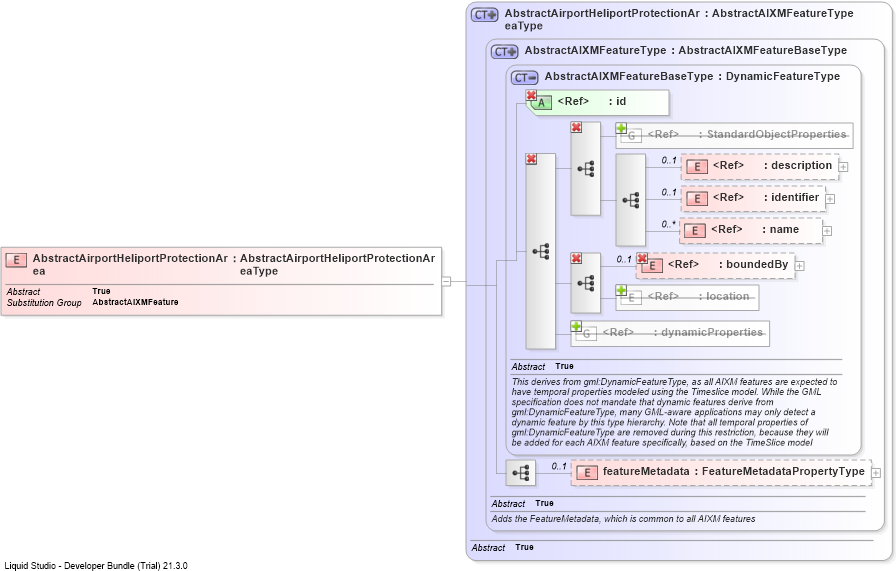The height and width of the screenshot is (571, 896).
Task: Select sequence compositor beside StandardObjectProperties
Action: 586,169
